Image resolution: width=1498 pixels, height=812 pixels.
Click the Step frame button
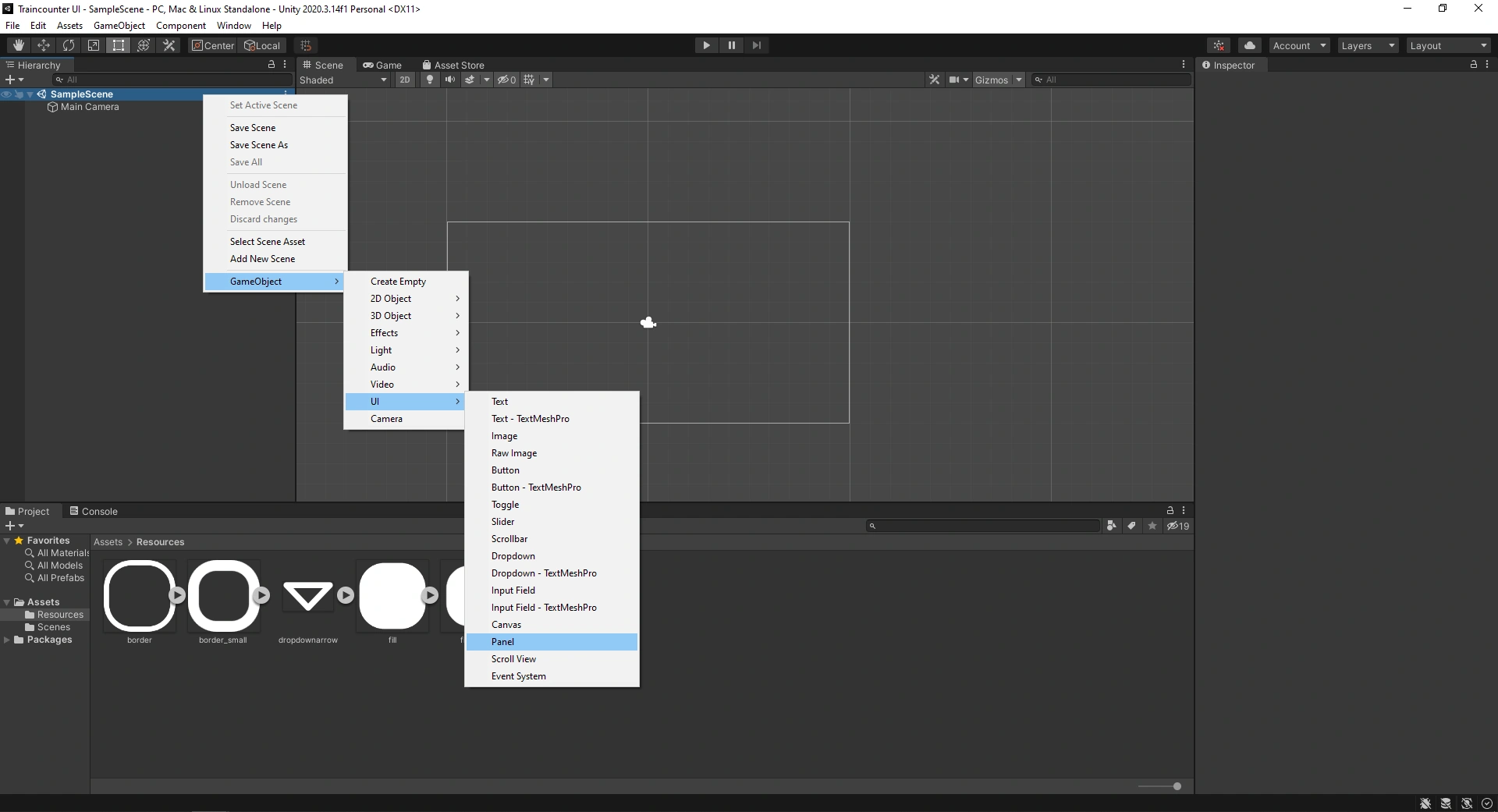click(757, 45)
